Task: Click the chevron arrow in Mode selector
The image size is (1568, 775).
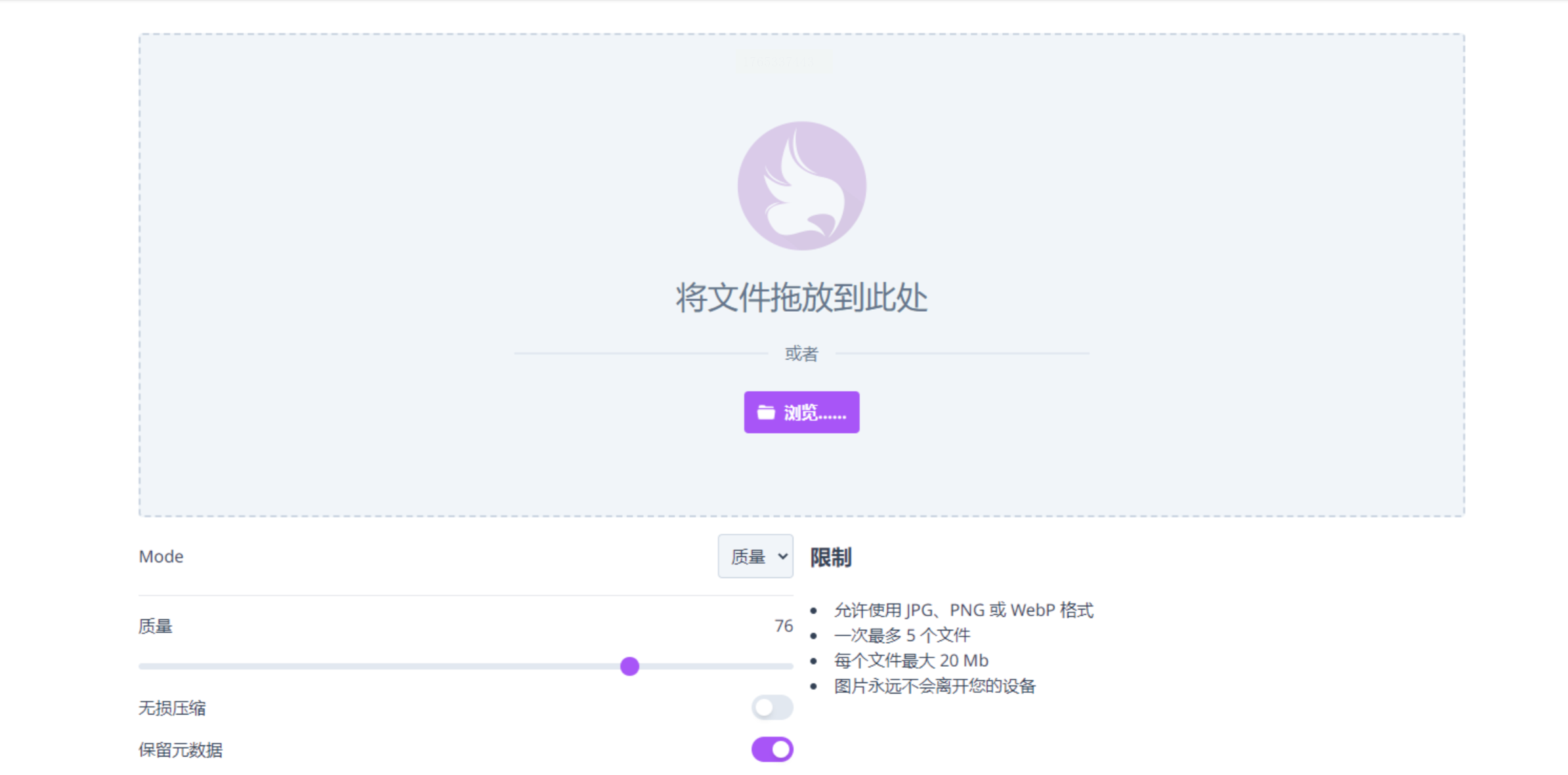Action: coord(782,556)
